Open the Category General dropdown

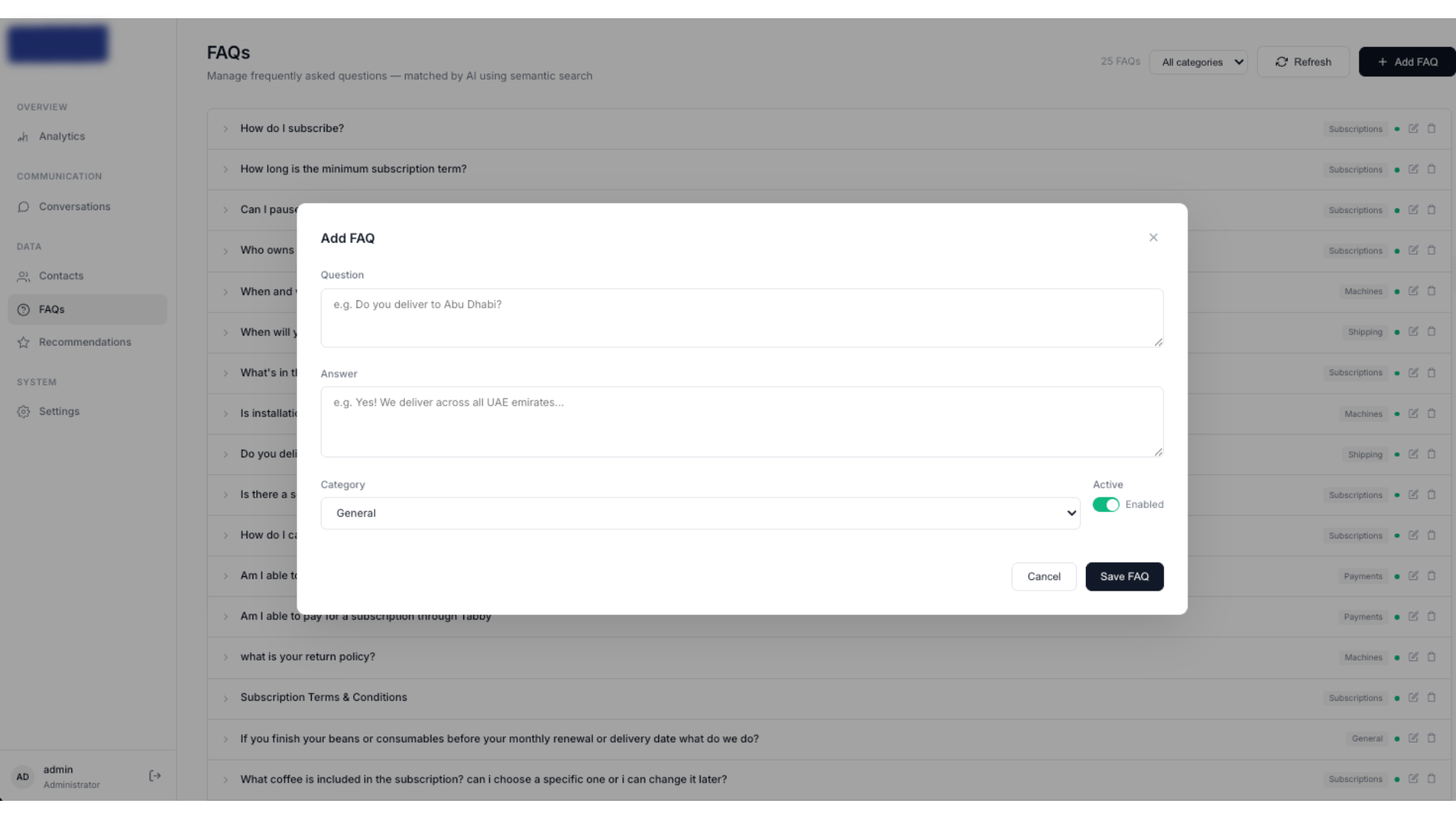coord(700,513)
